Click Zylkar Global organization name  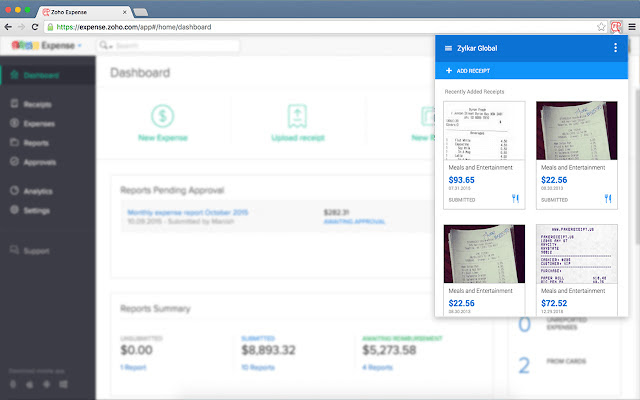pos(477,48)
